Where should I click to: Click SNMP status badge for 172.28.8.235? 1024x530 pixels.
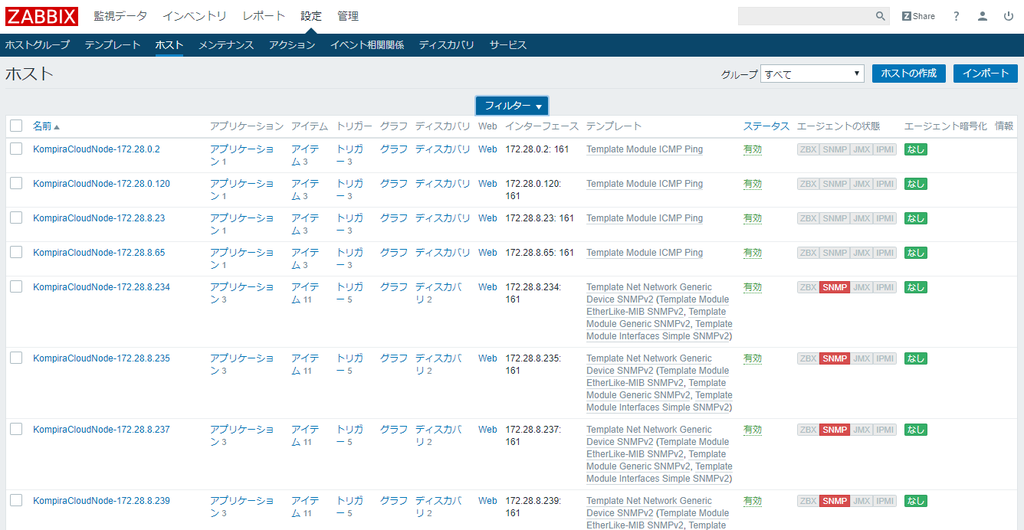835,358
